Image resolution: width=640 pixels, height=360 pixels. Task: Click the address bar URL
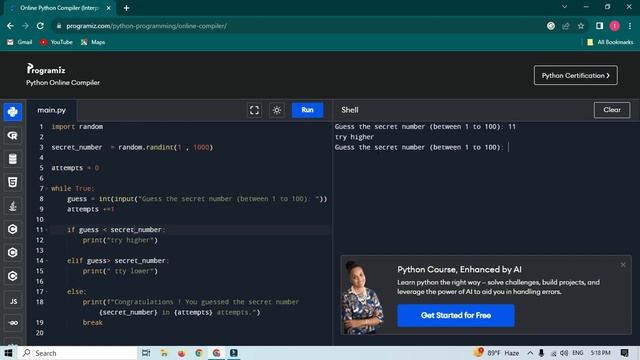coord(147,26)
